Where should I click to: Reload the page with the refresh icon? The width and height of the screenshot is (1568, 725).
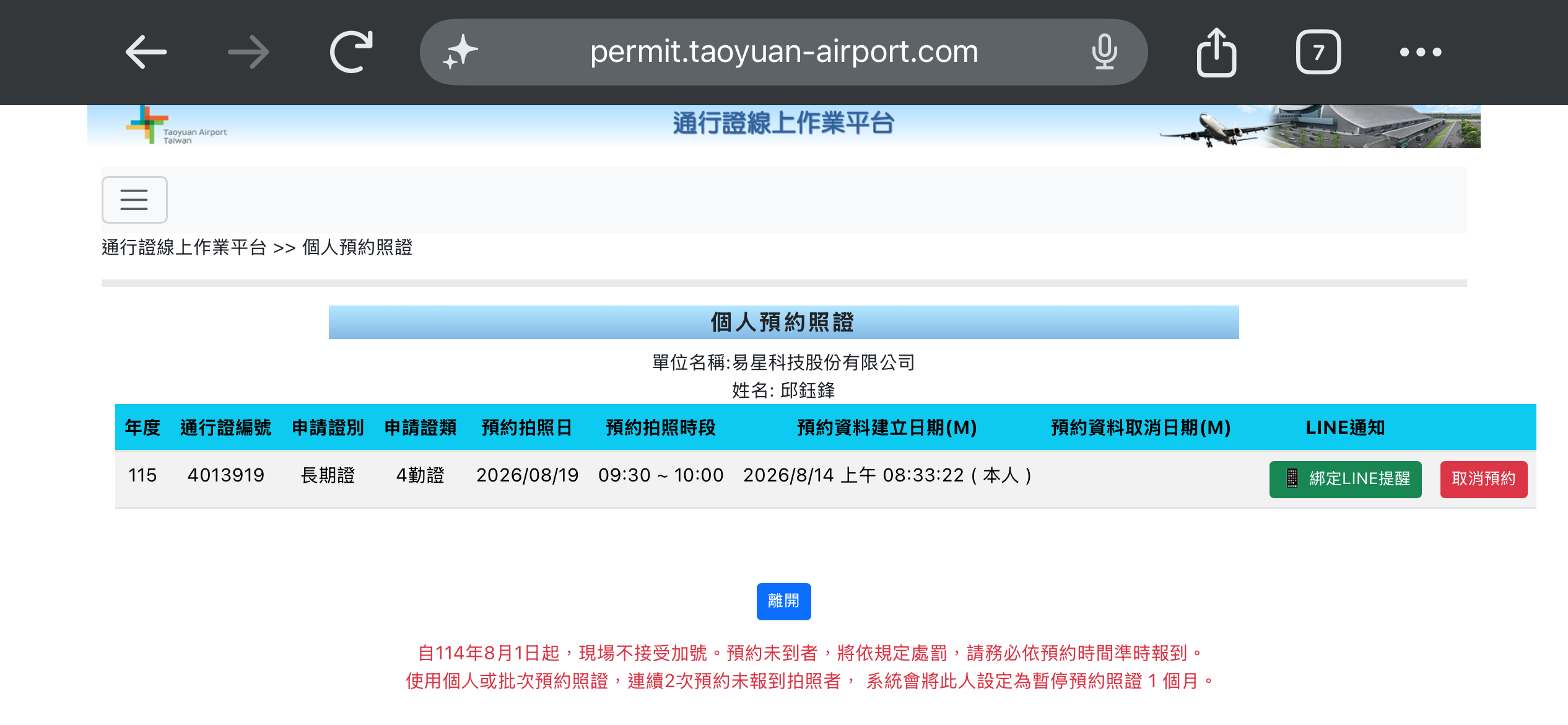[x=351, y=52]
